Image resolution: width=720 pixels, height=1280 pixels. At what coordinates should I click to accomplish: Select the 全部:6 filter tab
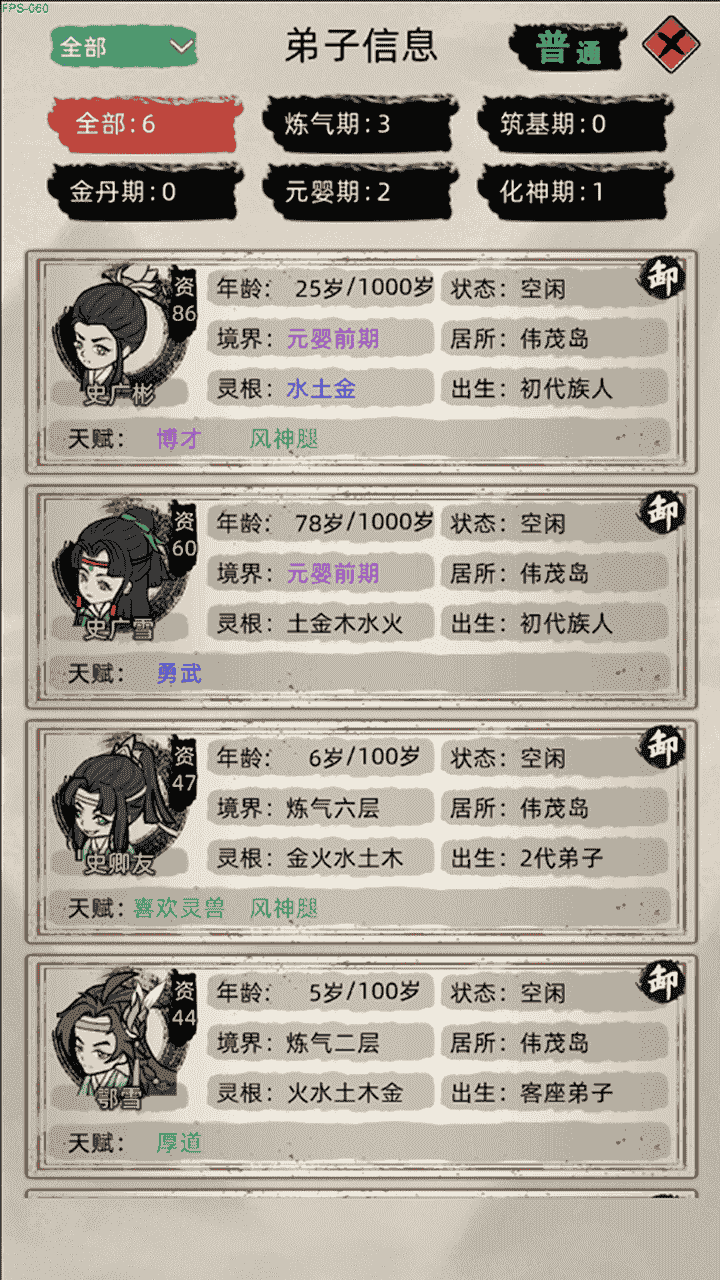pos(143,124)
